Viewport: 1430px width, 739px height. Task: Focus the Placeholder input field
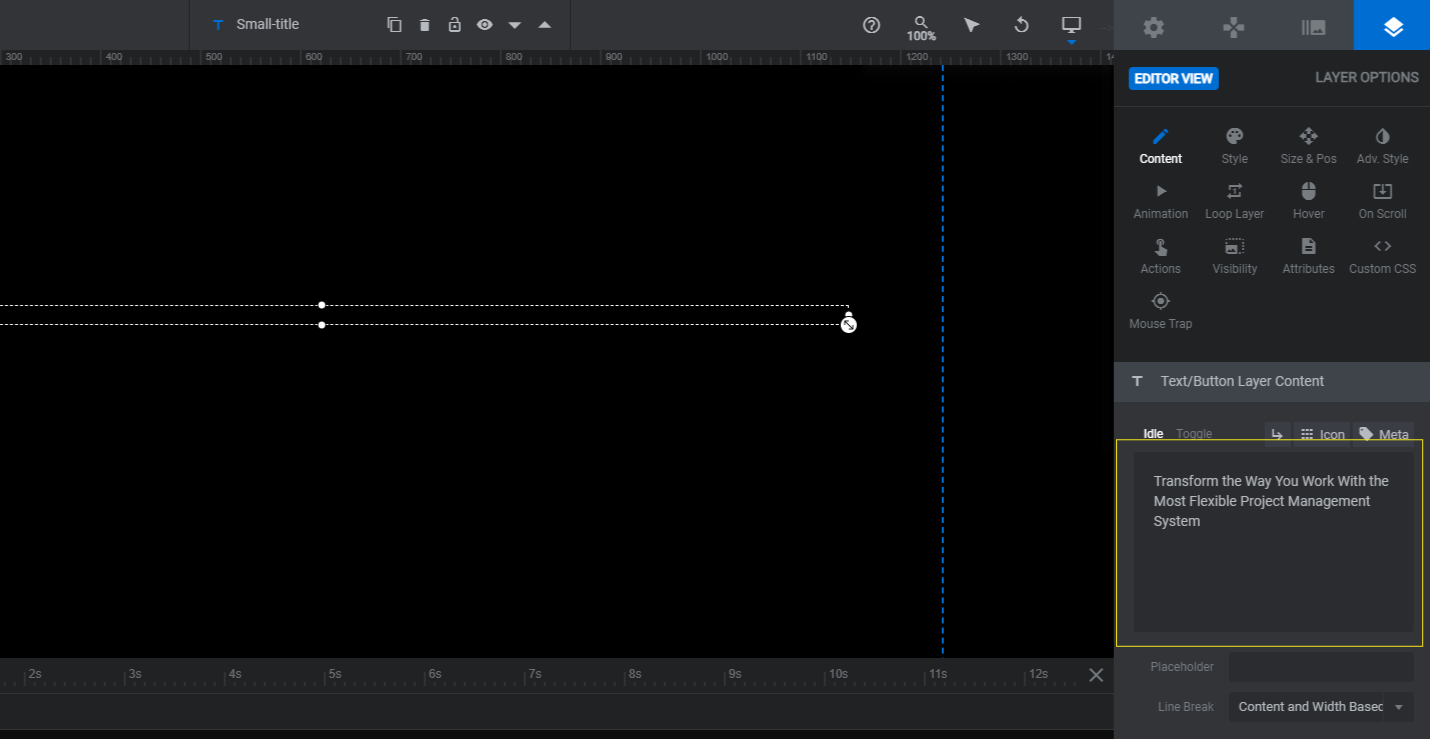pos(1321,667)
